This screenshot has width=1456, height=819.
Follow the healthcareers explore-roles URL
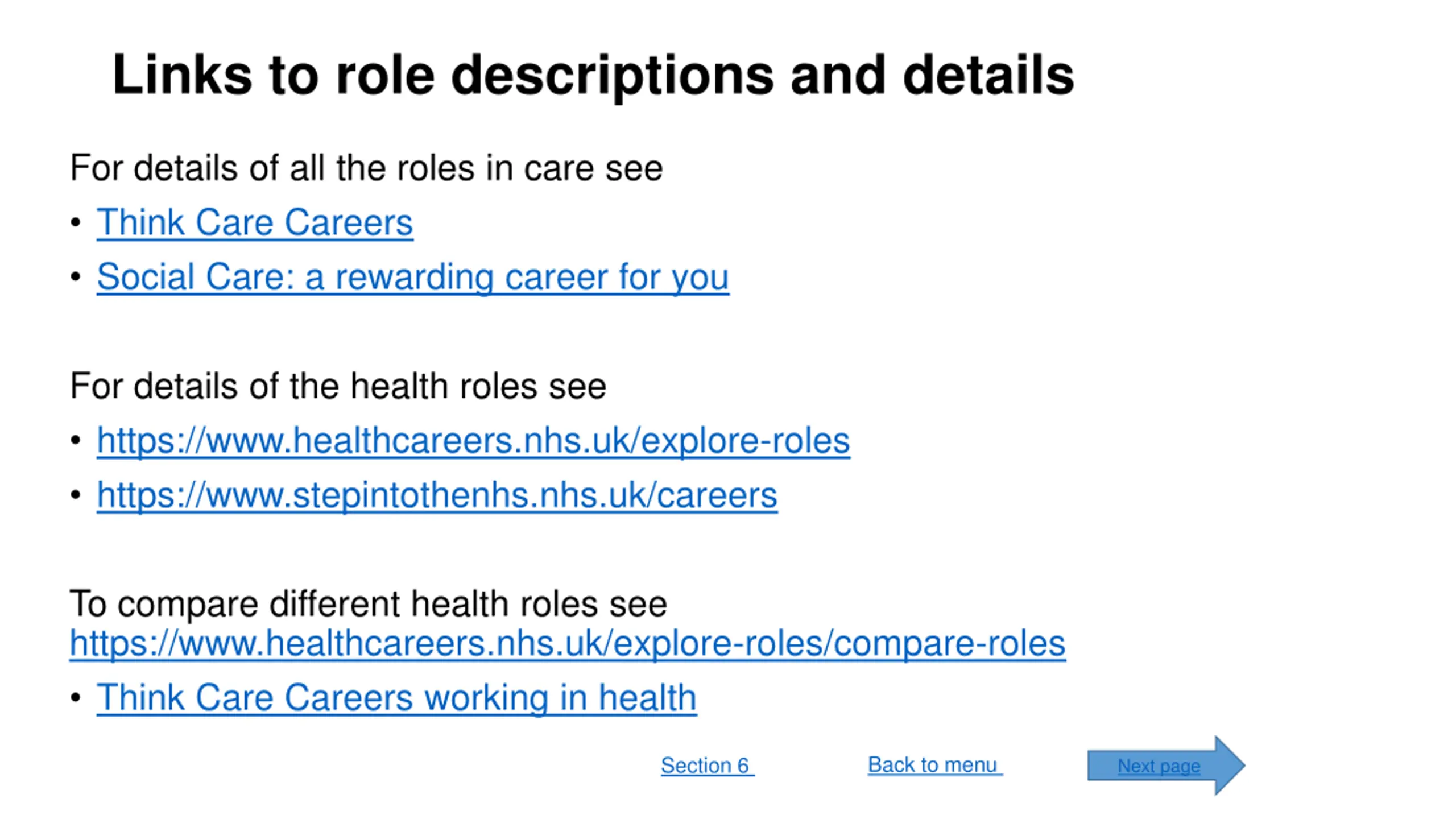click(473, 441)
